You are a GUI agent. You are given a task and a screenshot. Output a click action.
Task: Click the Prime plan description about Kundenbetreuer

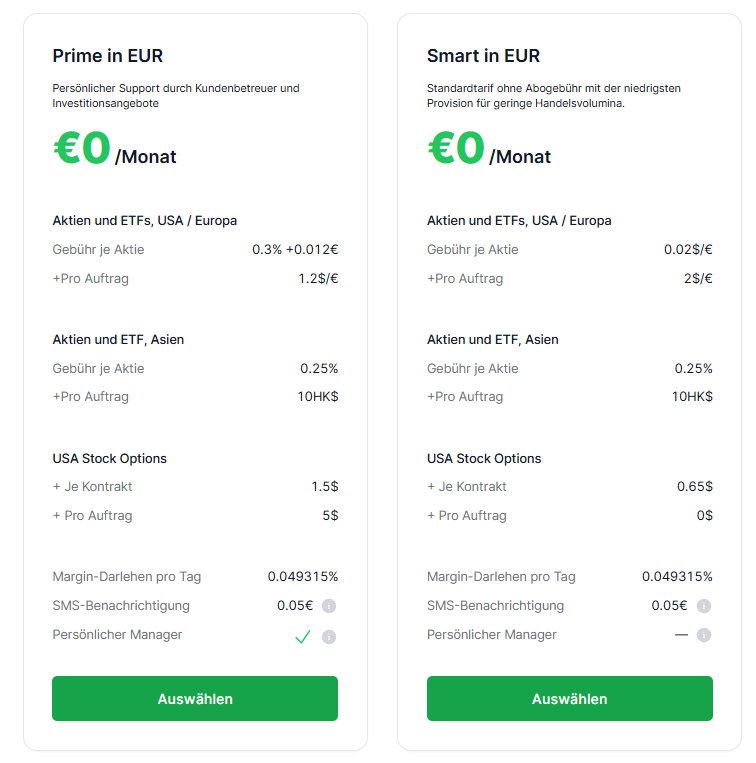pos(176,95)
